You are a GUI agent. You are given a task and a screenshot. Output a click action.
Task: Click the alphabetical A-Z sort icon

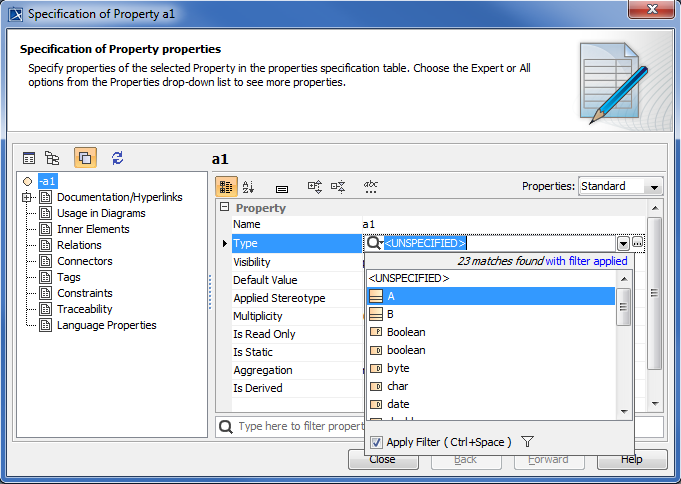click(248, 187)
